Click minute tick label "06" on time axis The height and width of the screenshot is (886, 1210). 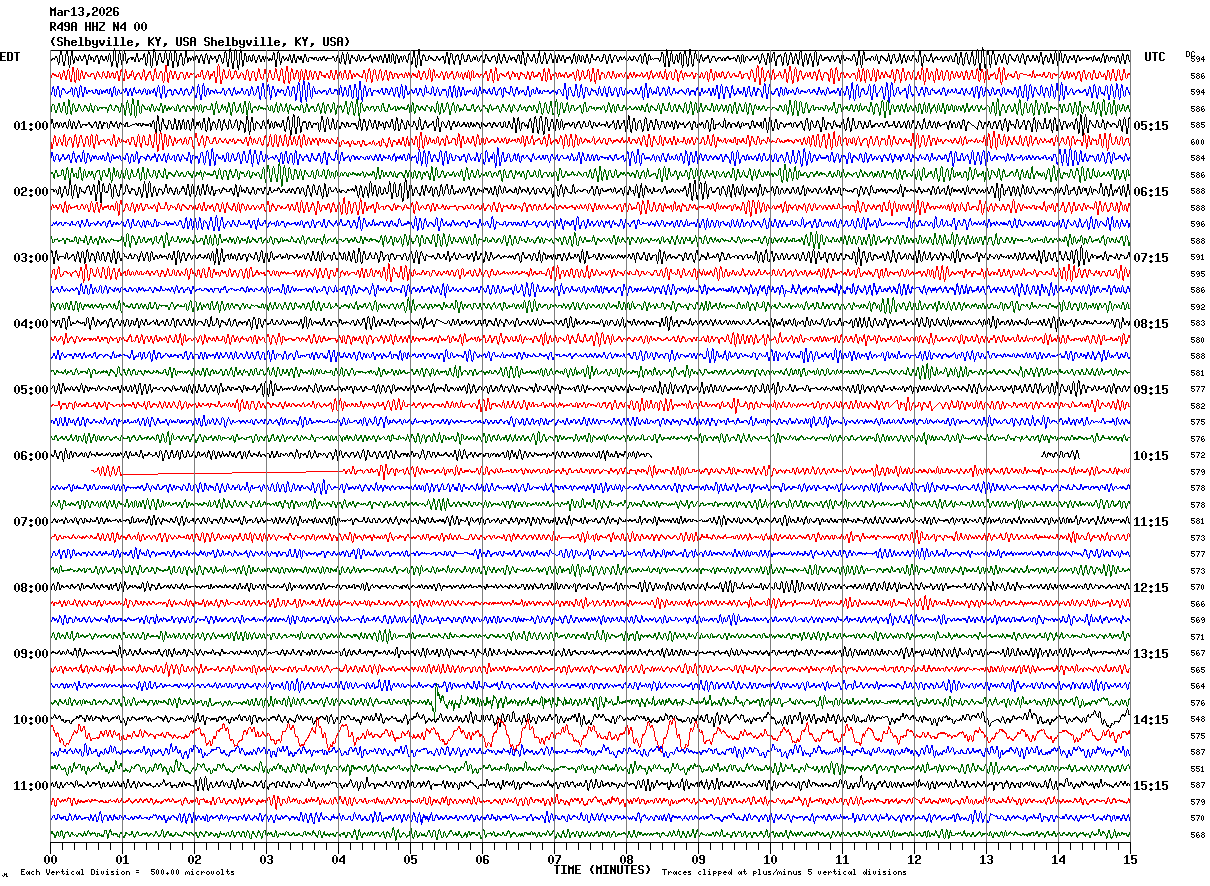[482, 859]
